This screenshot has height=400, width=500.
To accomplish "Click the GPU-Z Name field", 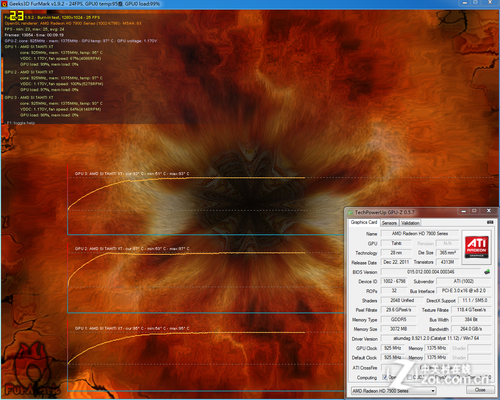I will click(x=420, y=234).
